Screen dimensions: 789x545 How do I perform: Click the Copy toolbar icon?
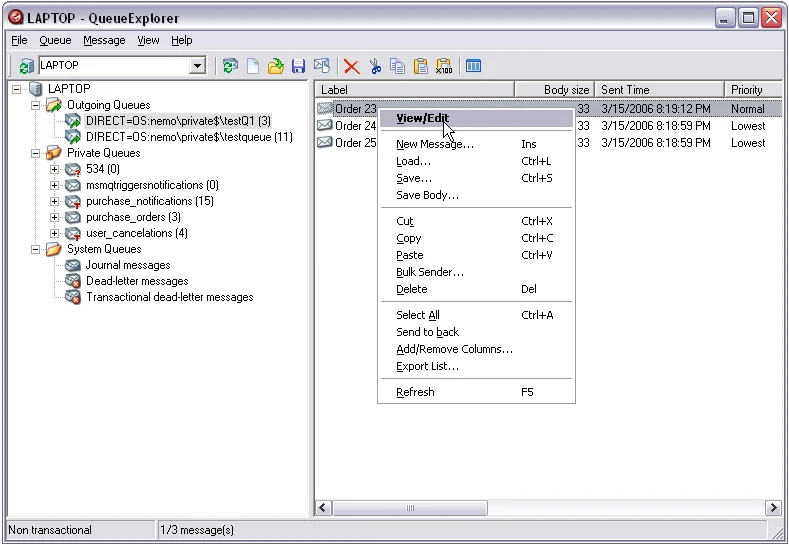click(x=398, y=66)
